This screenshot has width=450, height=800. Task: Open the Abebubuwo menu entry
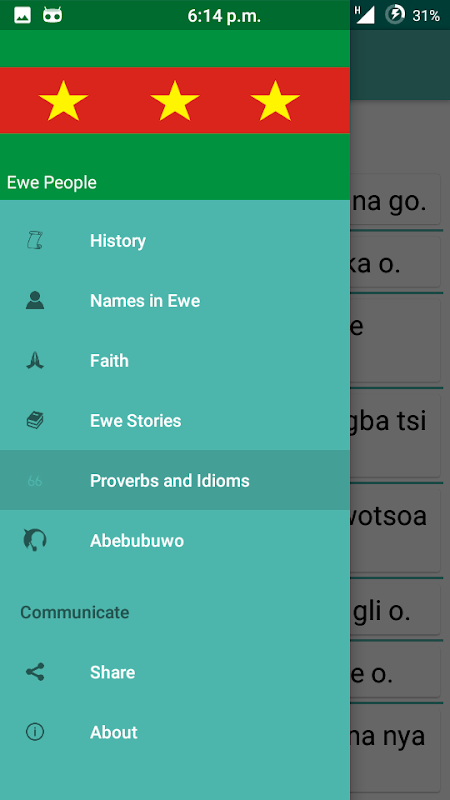coord(175,540)
